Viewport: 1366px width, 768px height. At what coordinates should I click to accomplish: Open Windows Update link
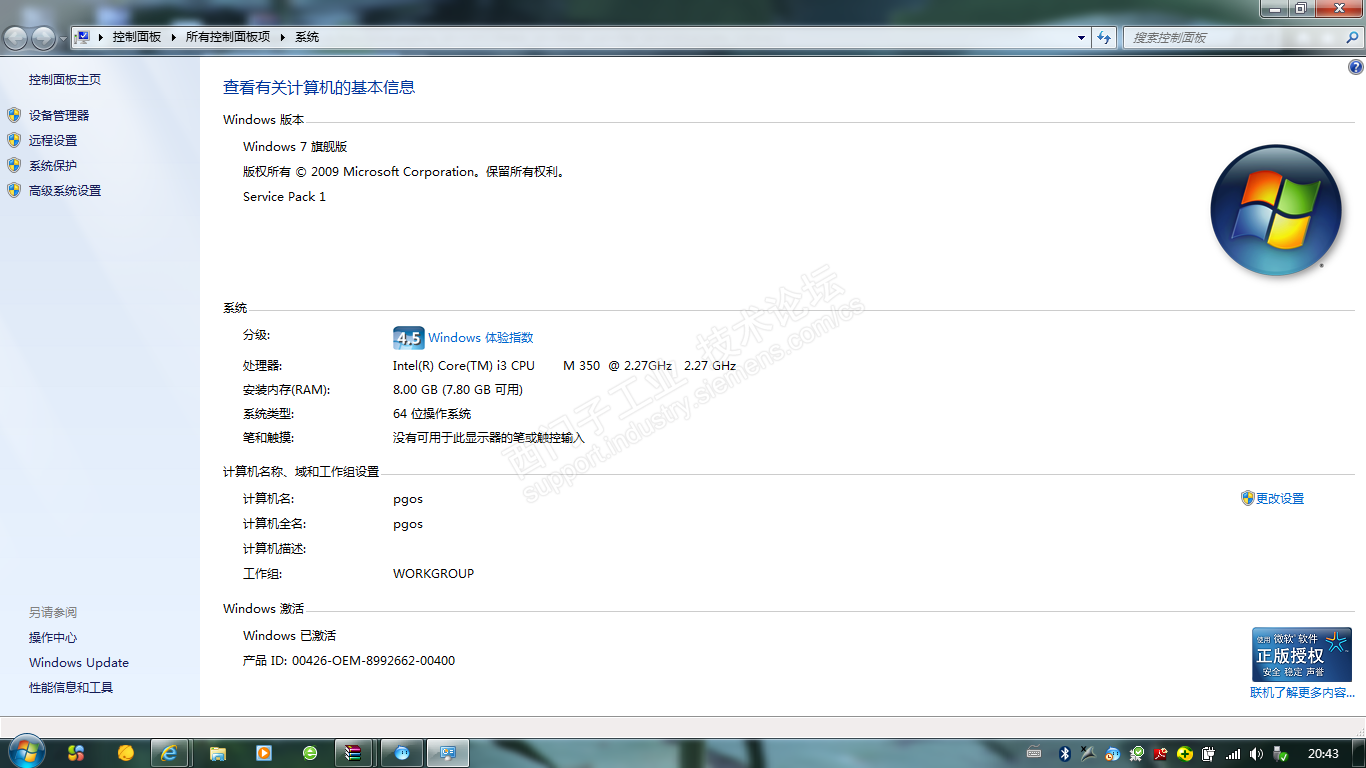tap(79, 663)
